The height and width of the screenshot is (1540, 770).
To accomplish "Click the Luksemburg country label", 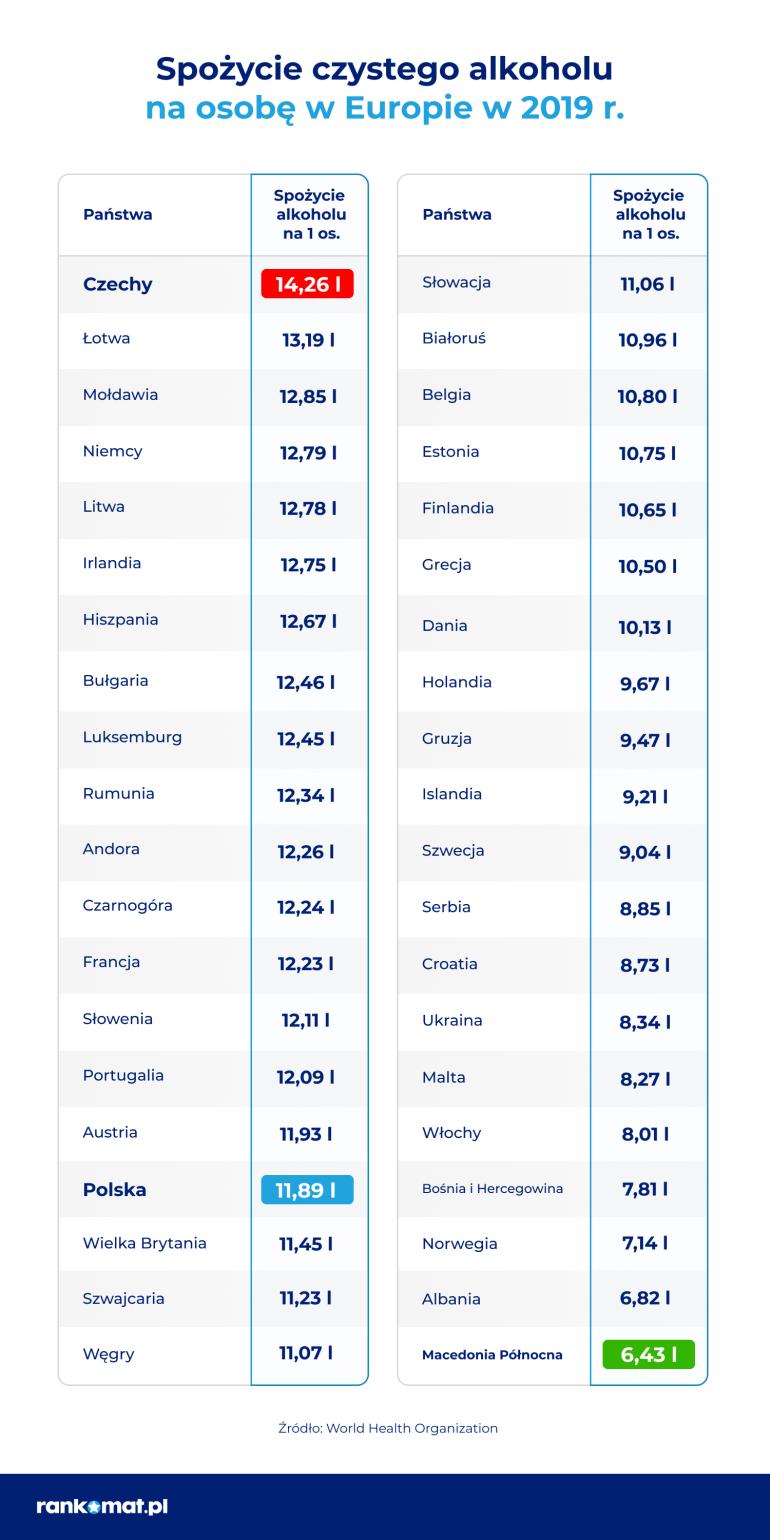I will tap(132, 737).
